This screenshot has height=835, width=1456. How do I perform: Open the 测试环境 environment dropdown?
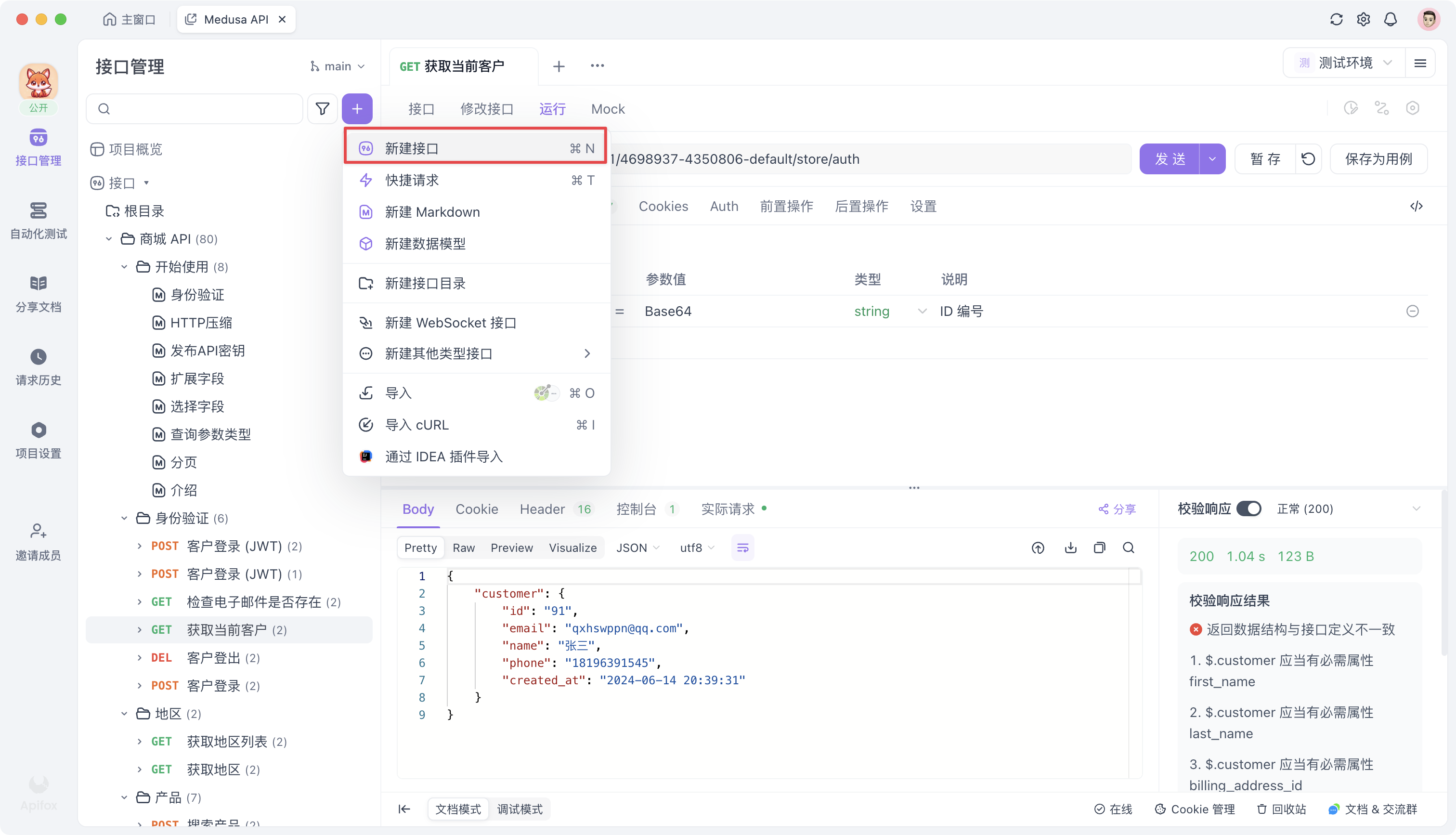point(1344,63)
